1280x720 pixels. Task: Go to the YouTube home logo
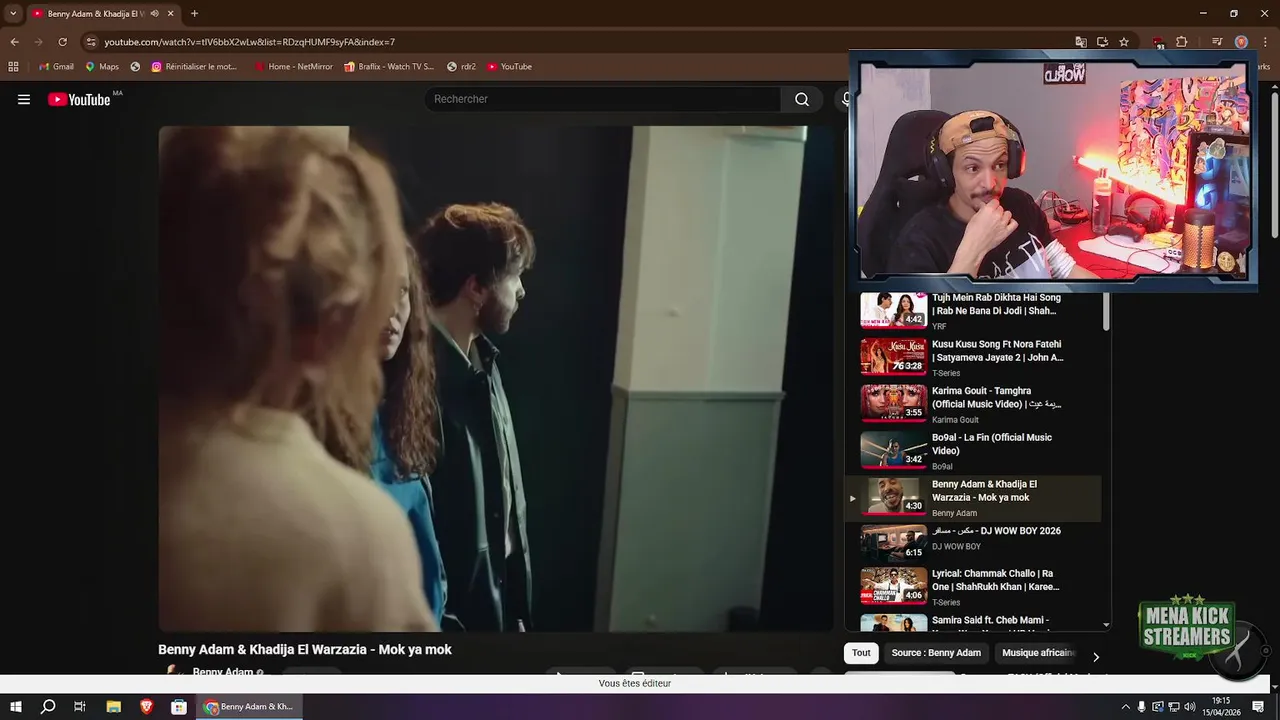(79, 99)
